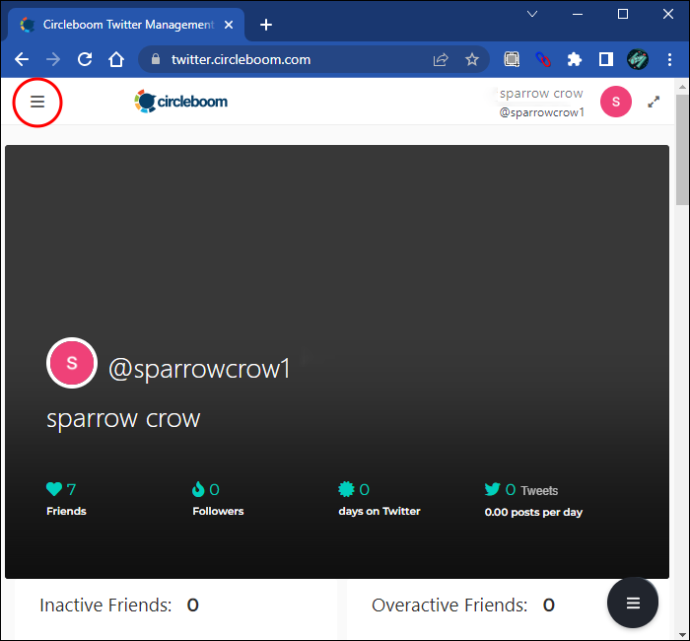Open the dark floating menu button
The image size is (690, 641).
pos(632,602)
